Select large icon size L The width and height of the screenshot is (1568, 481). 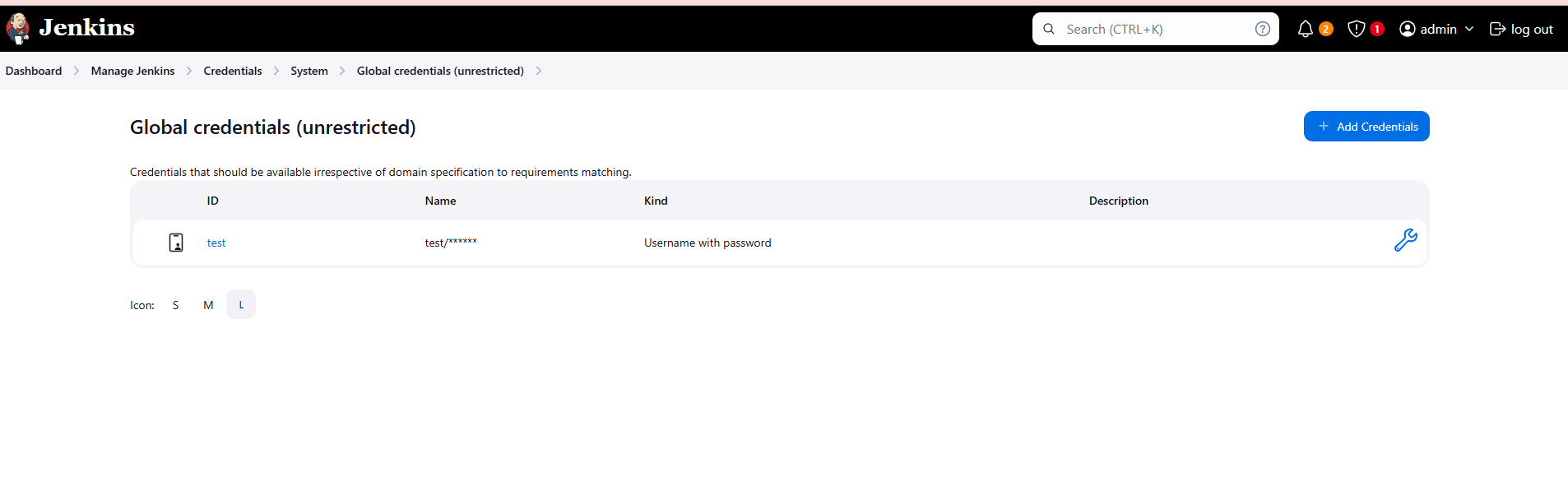(x=241, y=305)
